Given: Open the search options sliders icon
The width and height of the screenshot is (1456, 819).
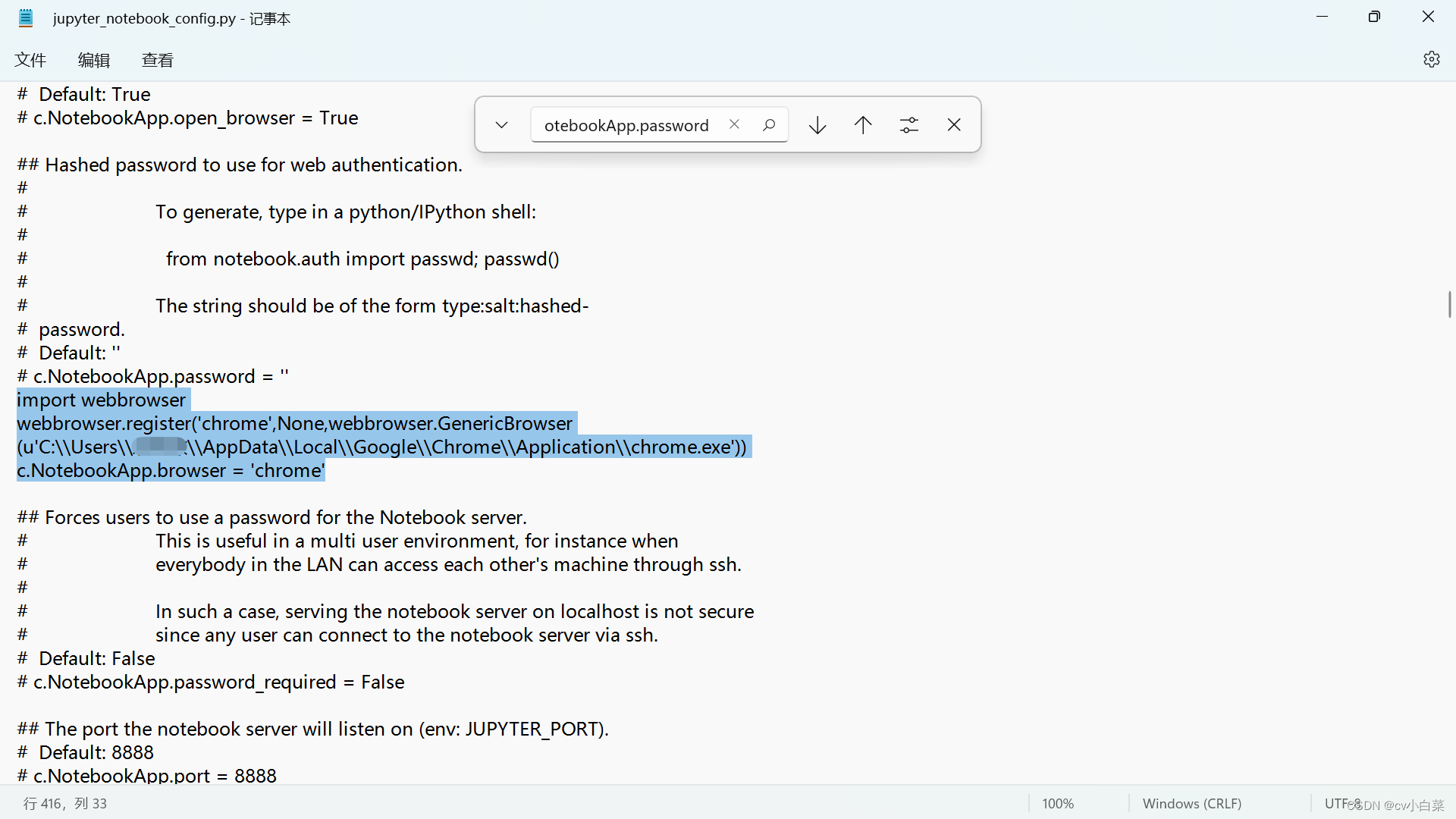Looking at the screenshot, I should tap(908, 125).
